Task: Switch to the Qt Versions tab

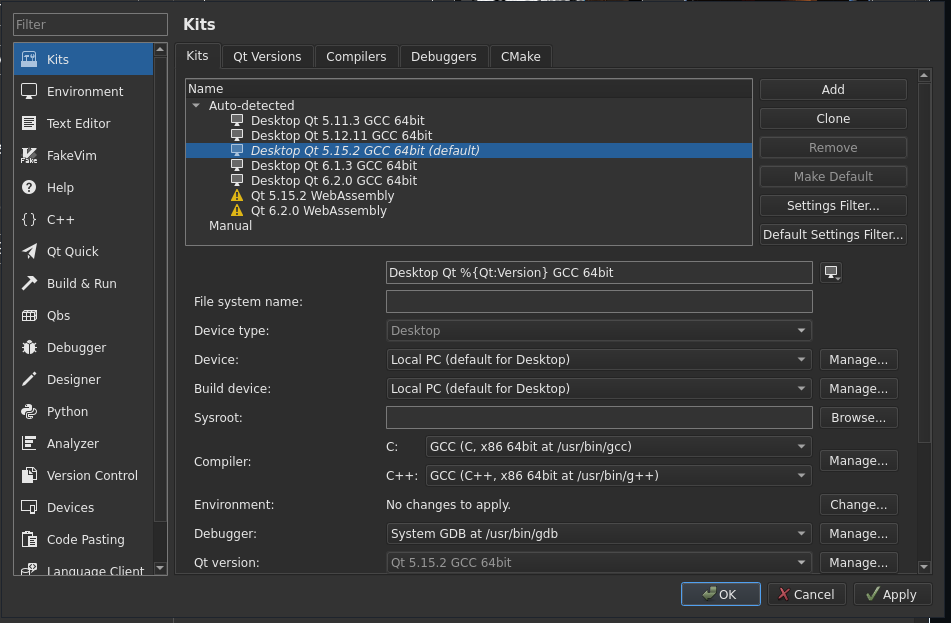Action: click(266, 56)
